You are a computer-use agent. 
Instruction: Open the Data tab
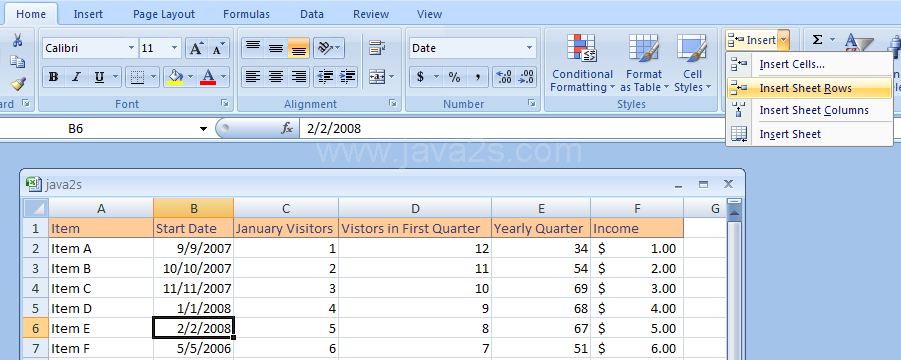click(311, 14)
